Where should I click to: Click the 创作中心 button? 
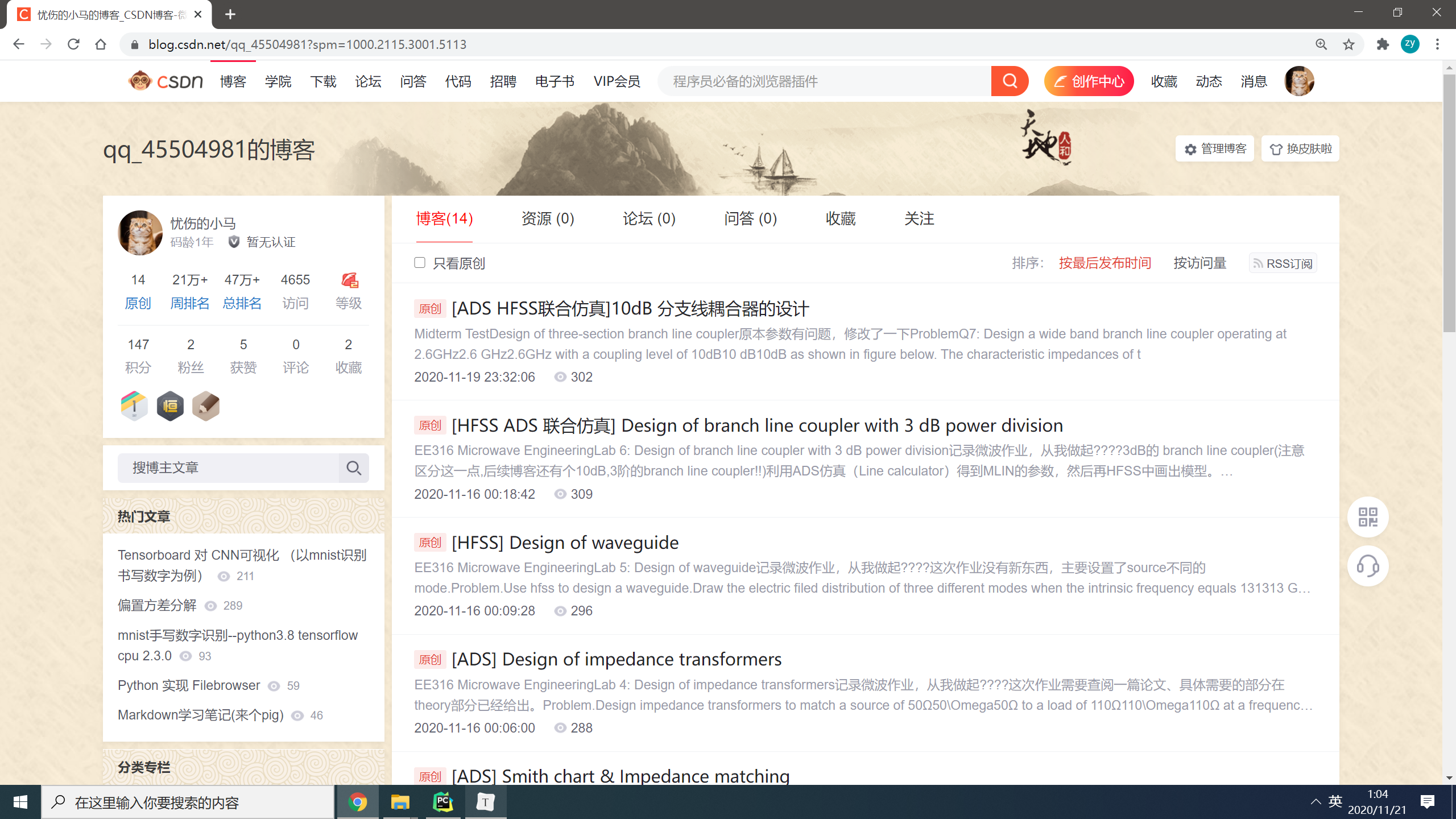pos(1089,81)
